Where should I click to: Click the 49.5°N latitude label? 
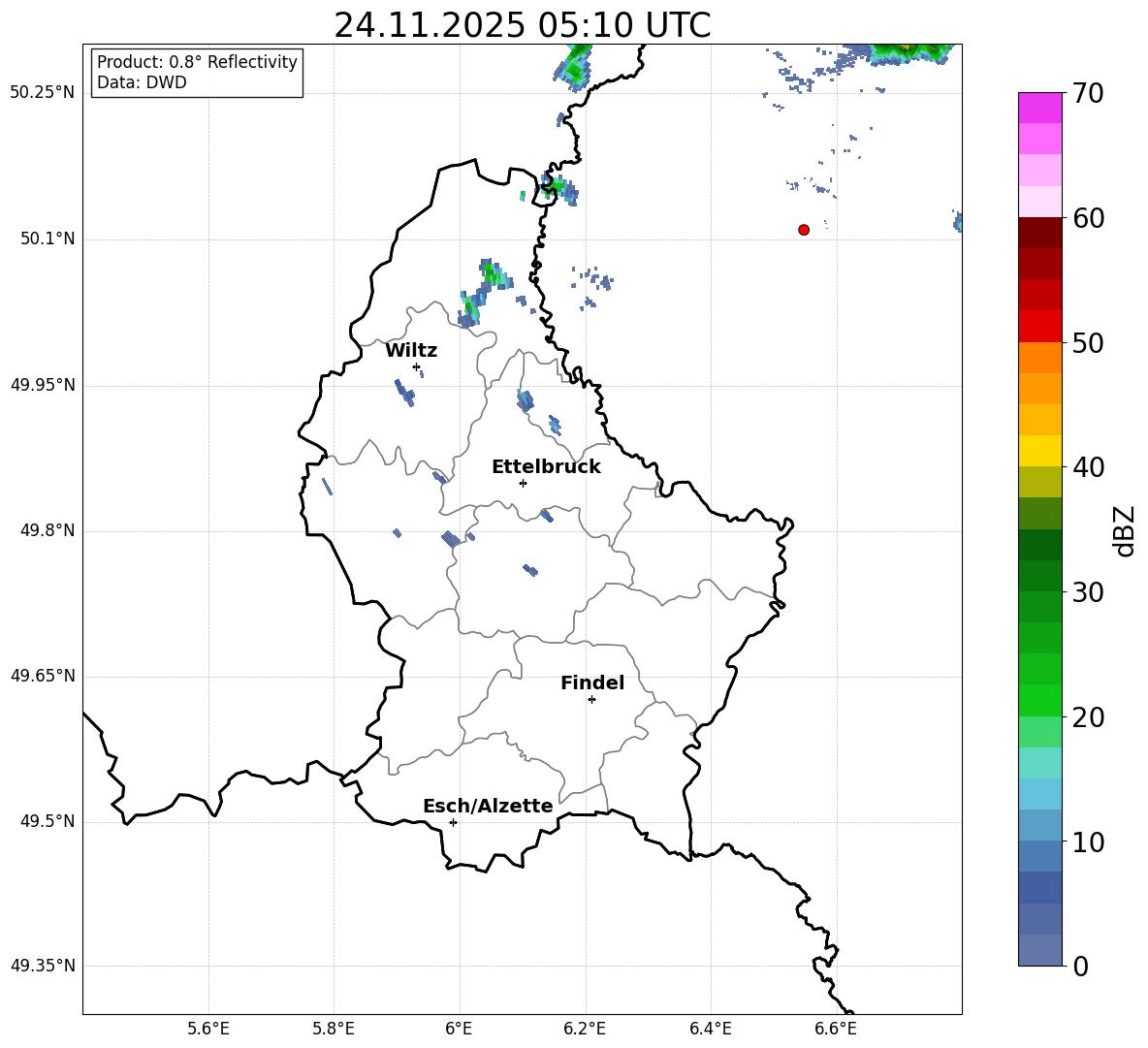(x=48, y=821)
